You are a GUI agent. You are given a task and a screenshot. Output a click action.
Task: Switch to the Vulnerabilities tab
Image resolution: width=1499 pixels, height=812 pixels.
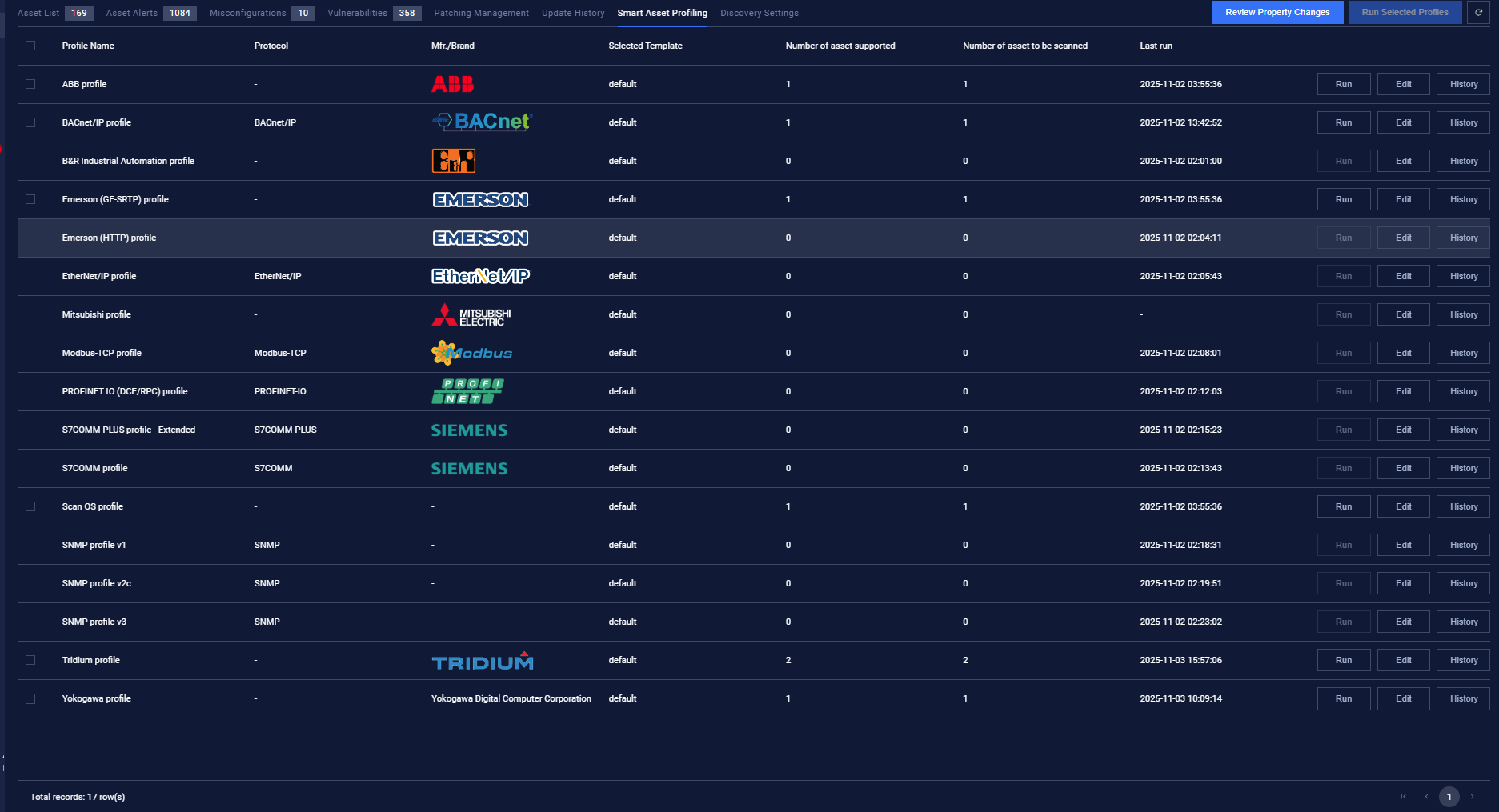pos(375,13)
